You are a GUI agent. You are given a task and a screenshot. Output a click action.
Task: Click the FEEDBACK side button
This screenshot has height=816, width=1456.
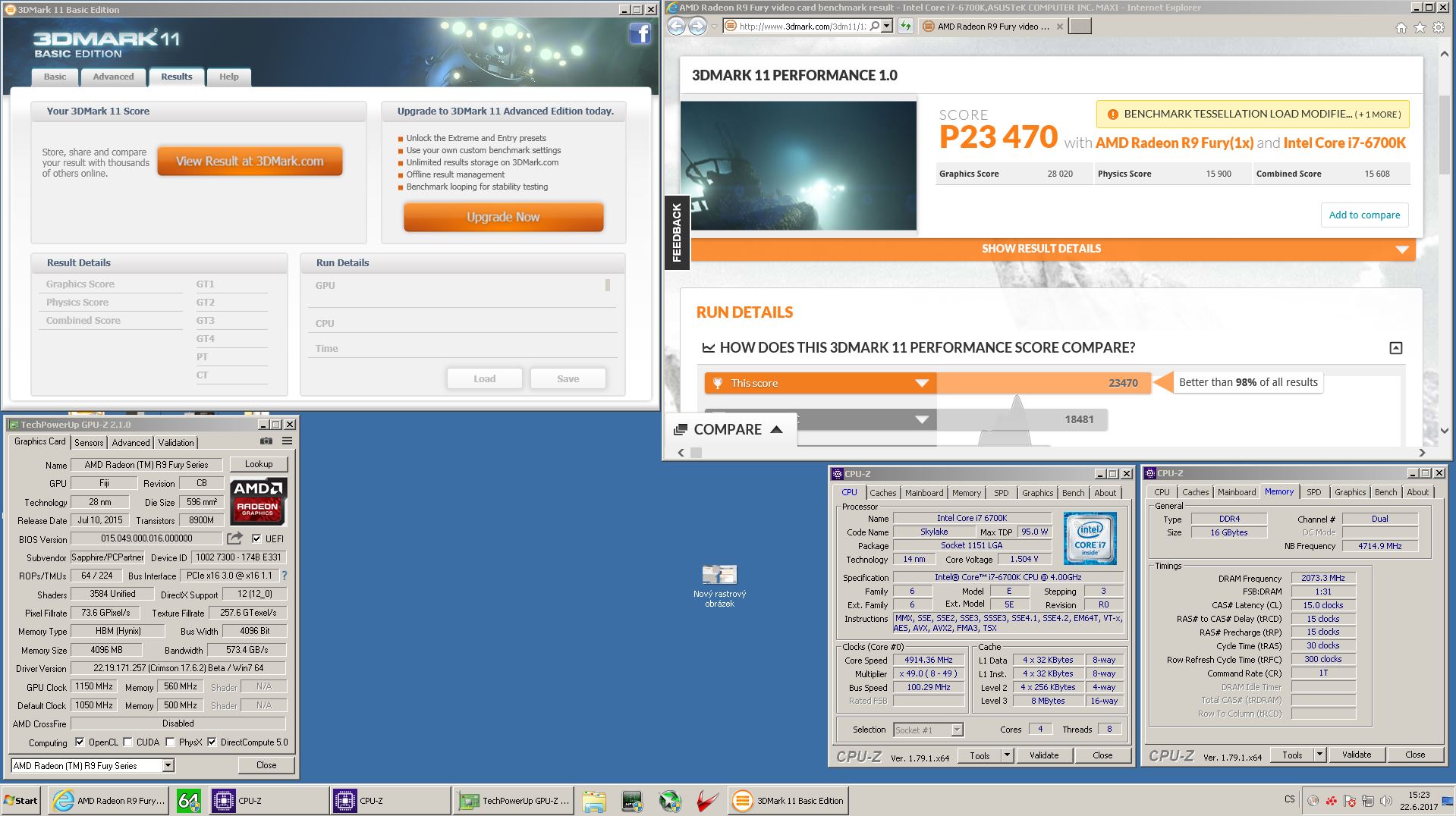point(677,233)
